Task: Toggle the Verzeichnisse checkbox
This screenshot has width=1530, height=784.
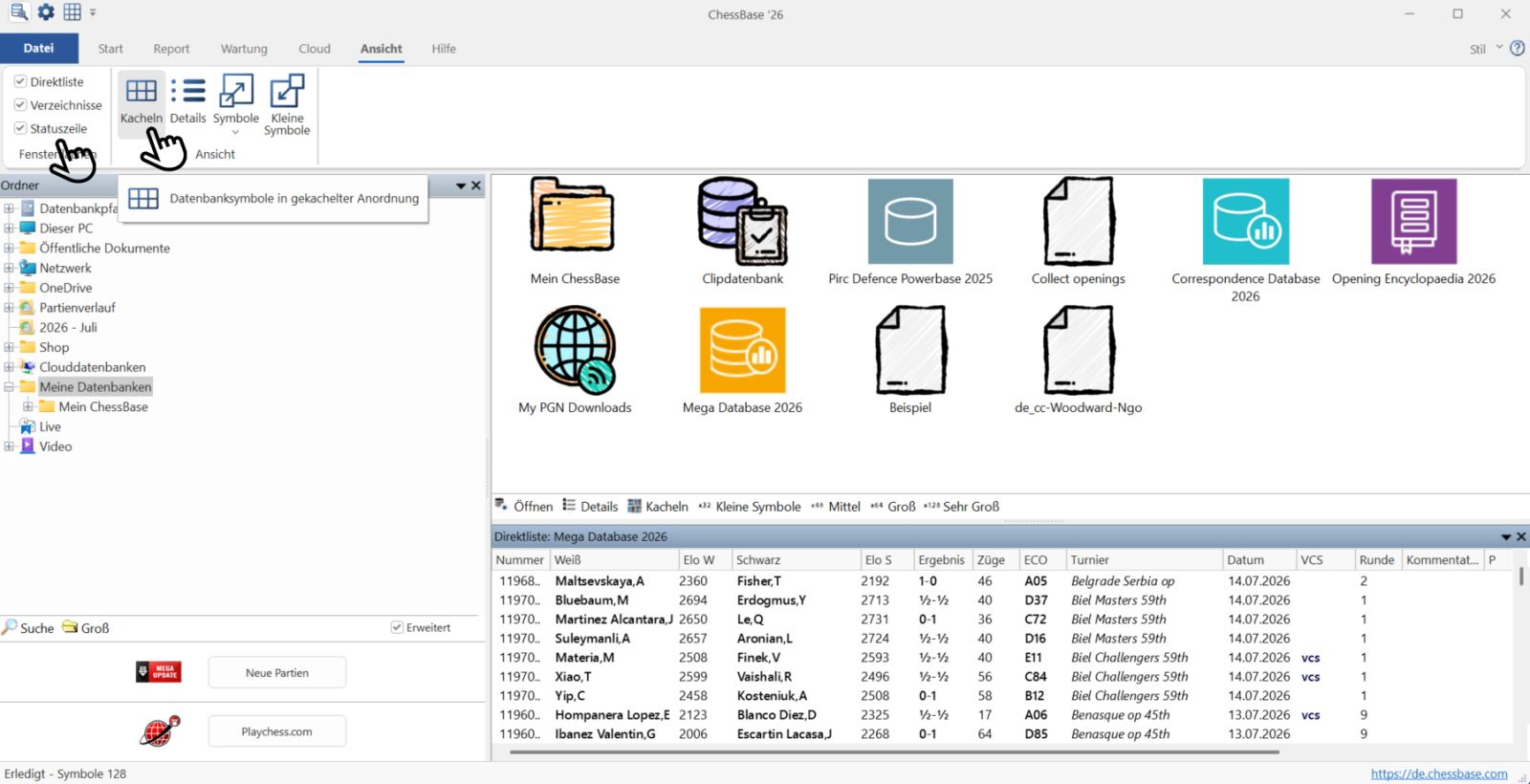Action: 20,104
